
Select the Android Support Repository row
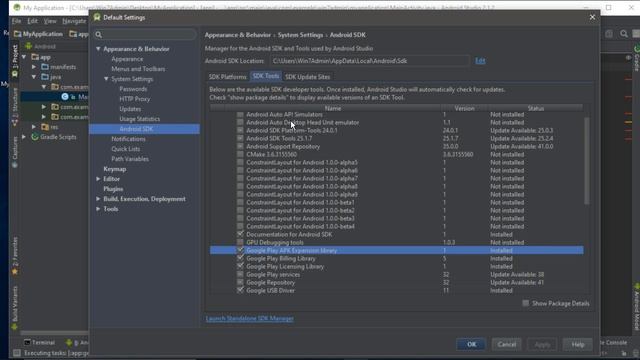pos(396,147)
